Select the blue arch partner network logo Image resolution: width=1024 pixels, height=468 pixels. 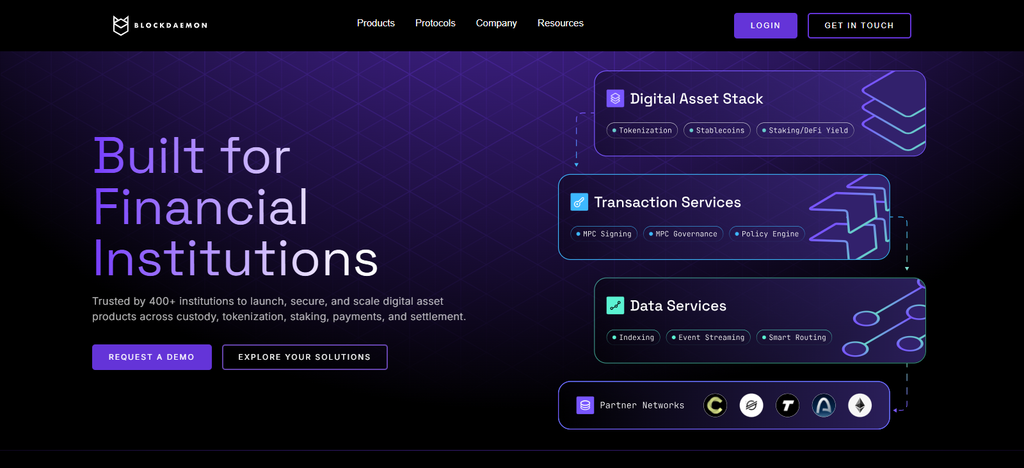[x=824, y=405]
